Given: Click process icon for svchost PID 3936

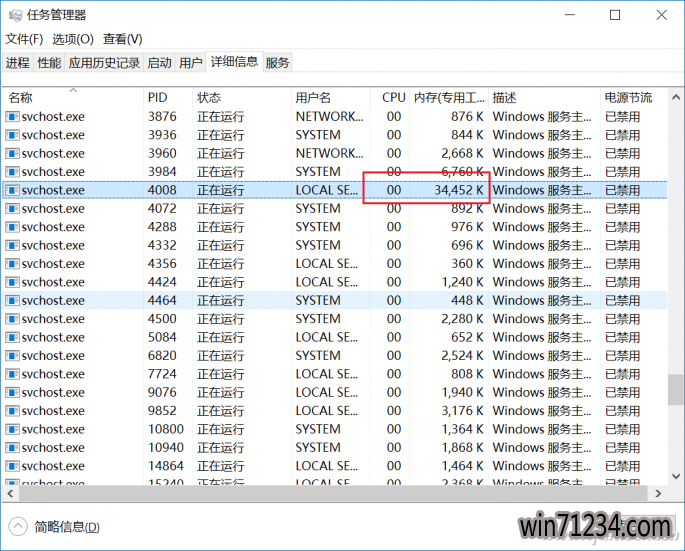Looking at the screenshot, I should 12,135.
